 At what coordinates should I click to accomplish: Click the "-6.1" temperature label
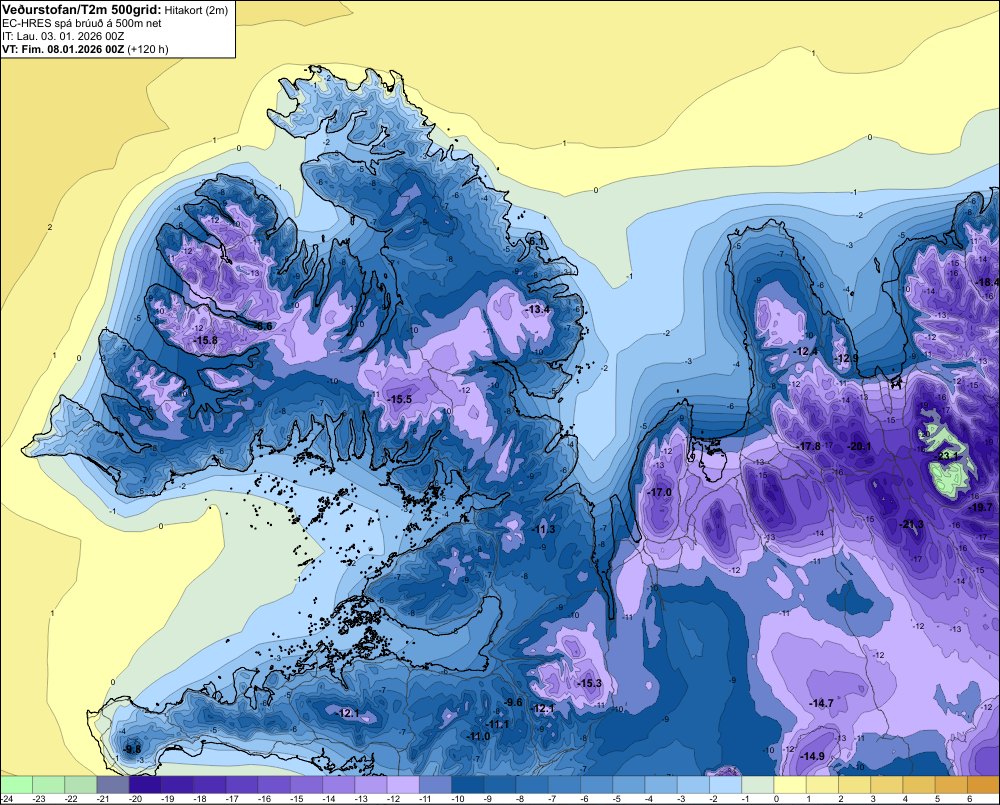536,241
